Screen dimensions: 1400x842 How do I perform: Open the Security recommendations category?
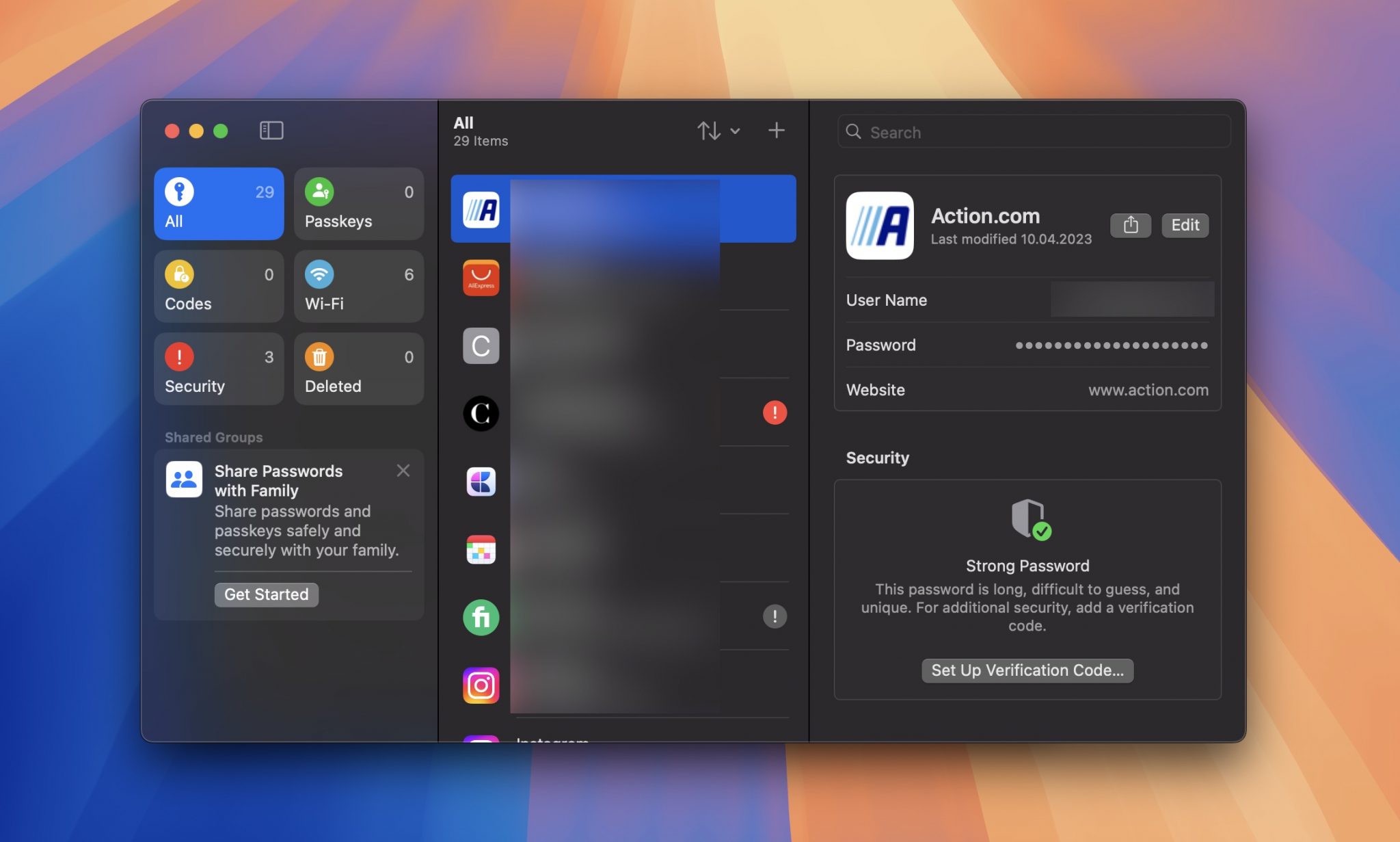tap(219, 369)
